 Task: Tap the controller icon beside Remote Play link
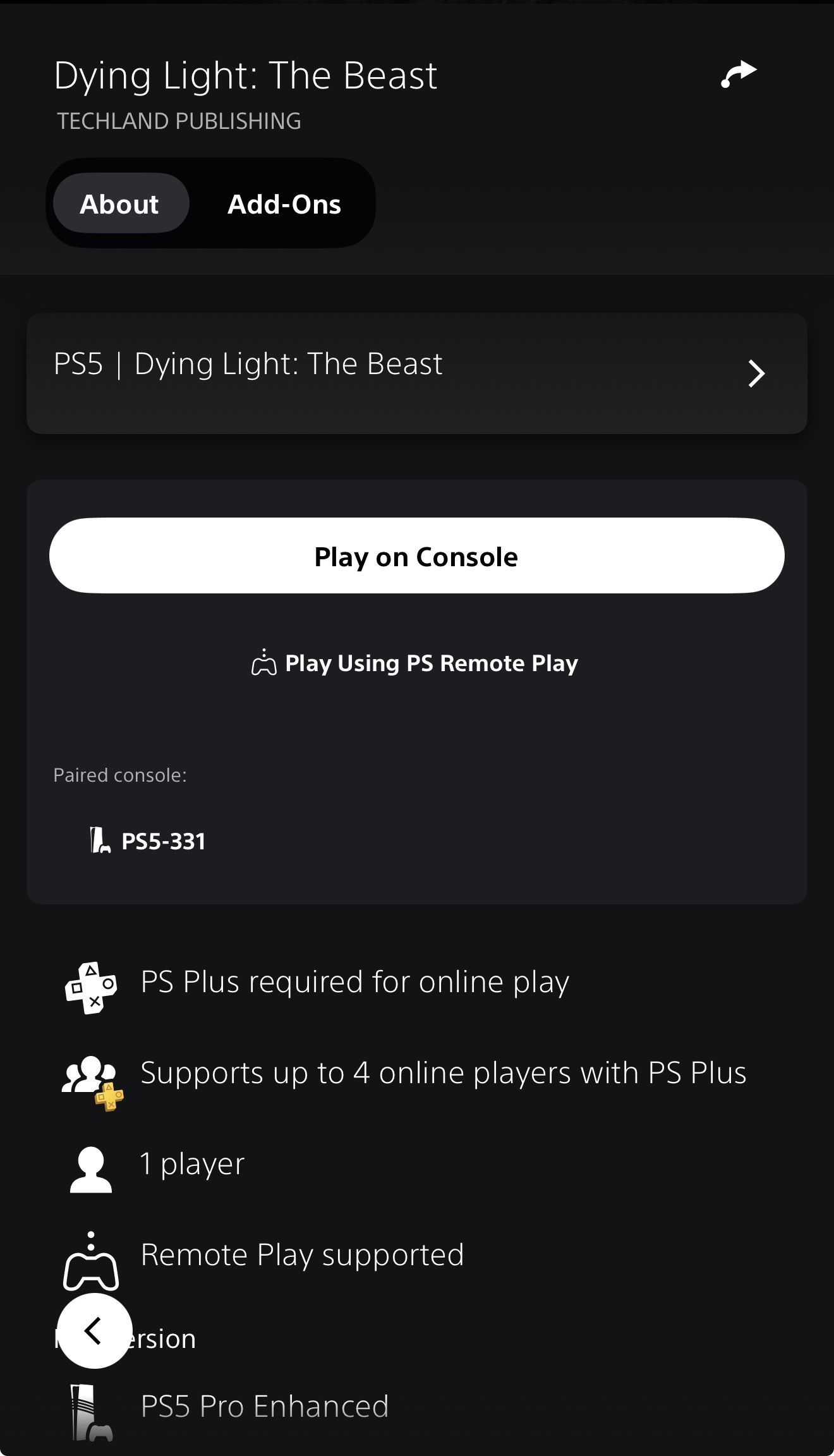pyautogui.click(x=263, y=663)
